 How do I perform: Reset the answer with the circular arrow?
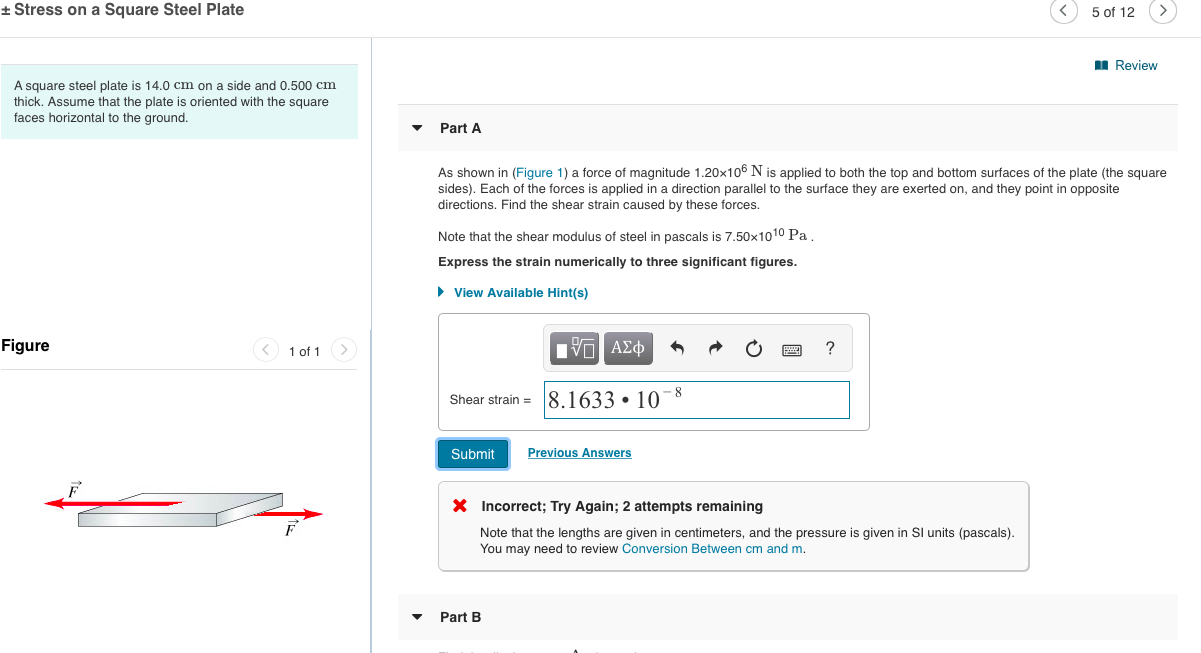pyautogui.click(x=753, y=349)
